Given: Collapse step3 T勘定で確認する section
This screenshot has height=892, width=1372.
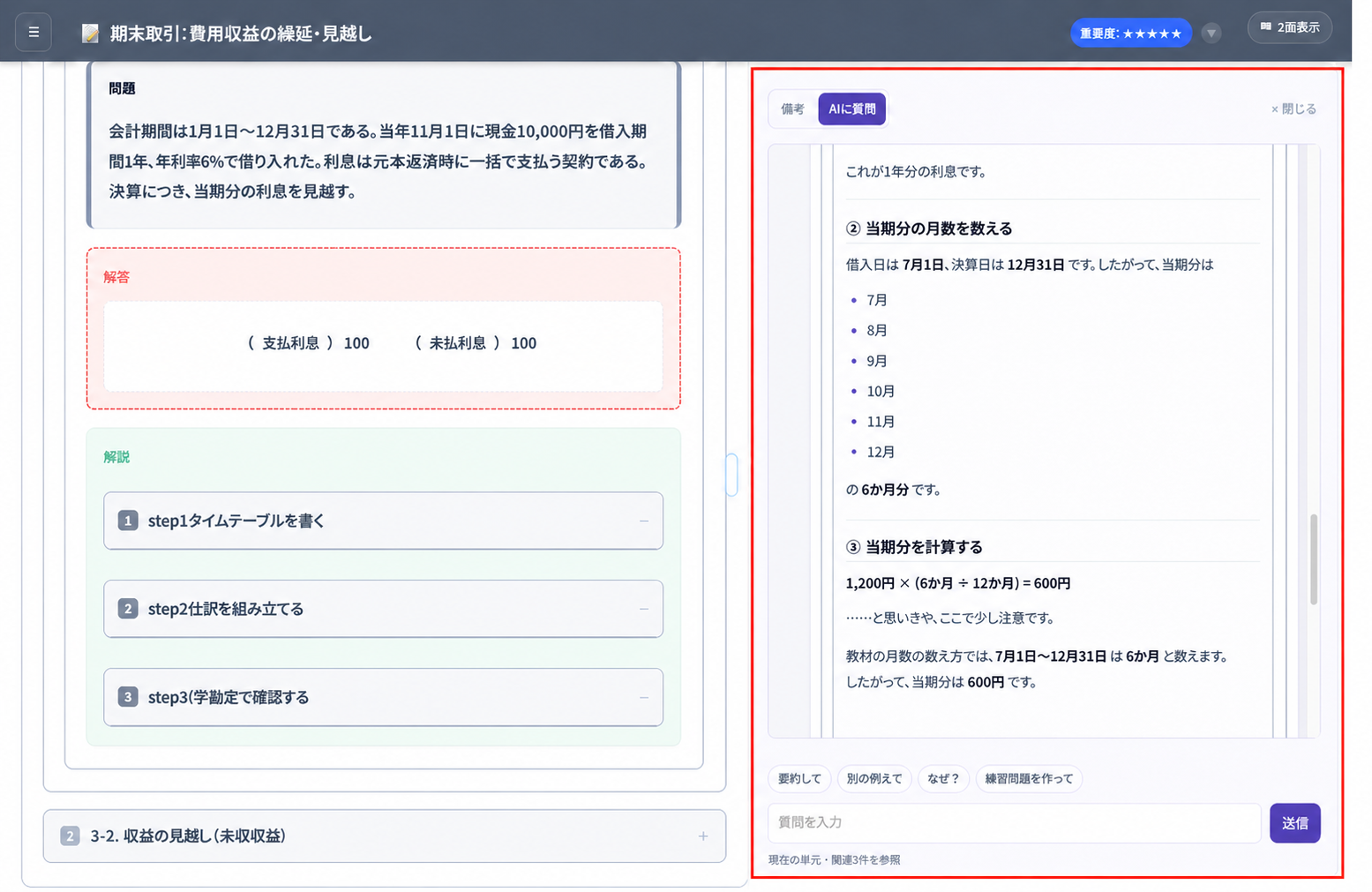Looking at the screenshot, I should pos(644,698).
